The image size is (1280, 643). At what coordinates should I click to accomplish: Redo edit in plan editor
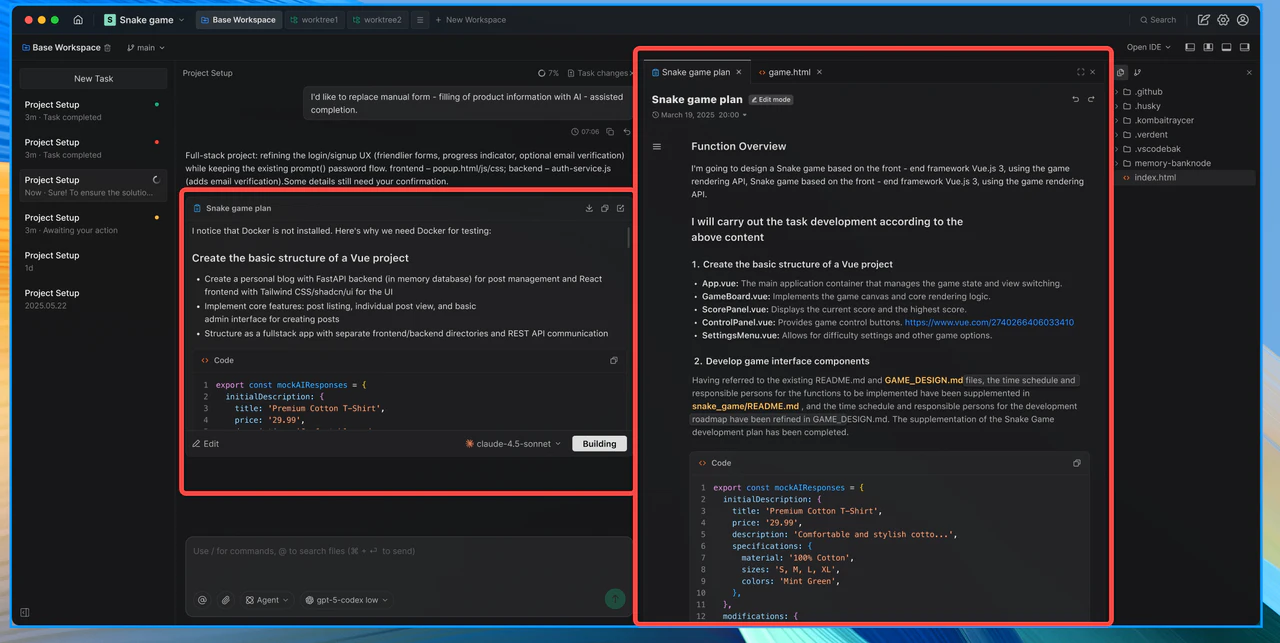(1091, 99)
